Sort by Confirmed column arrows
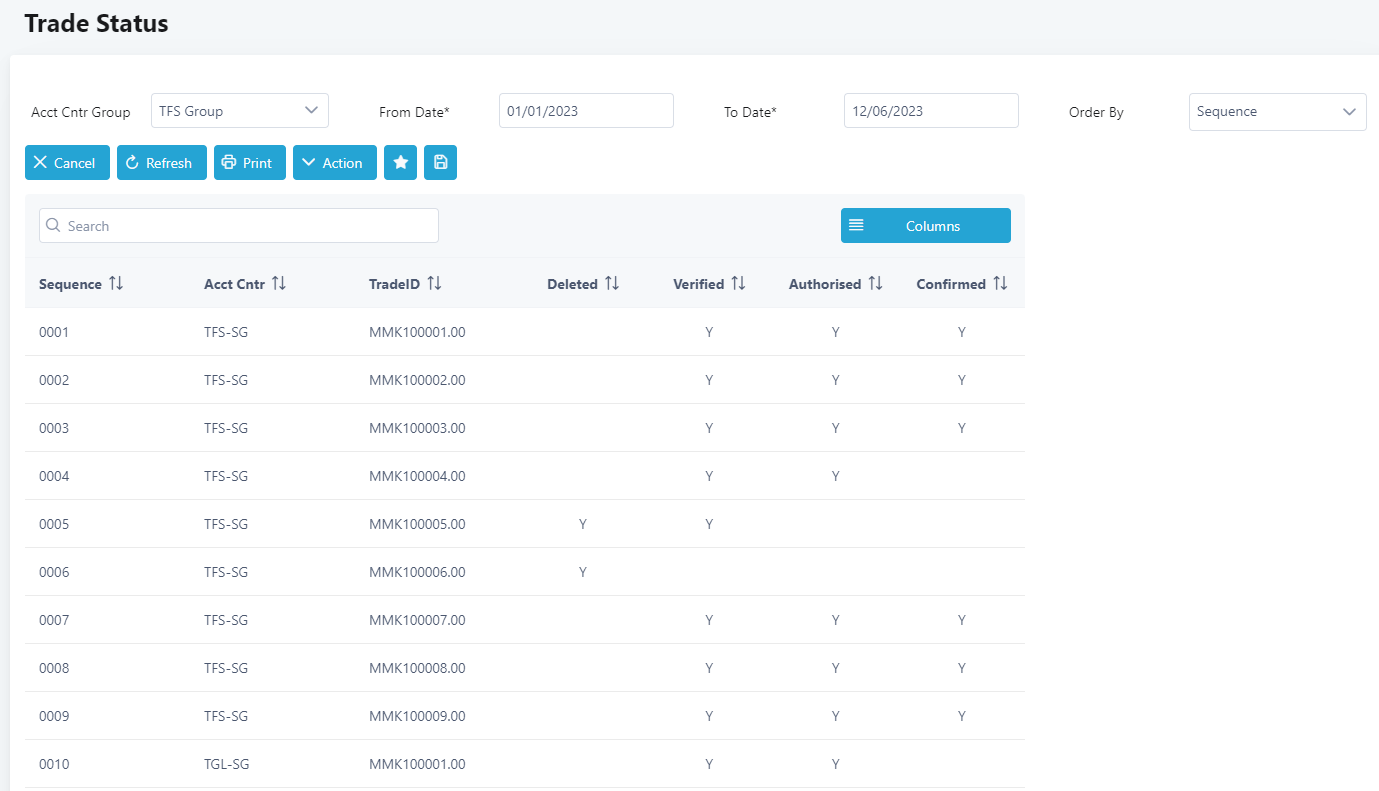 [x=1000, y=284]
